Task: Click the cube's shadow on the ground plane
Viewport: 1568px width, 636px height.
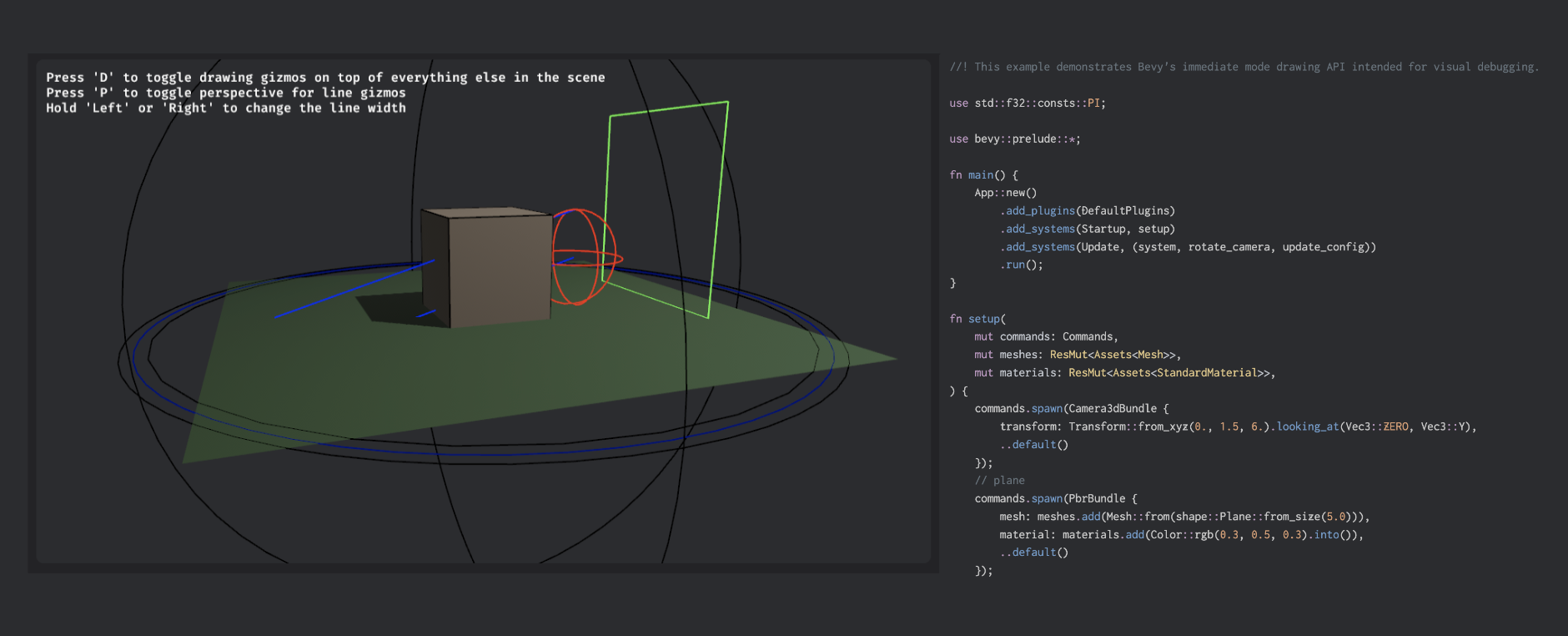Action: click(x=392, y=309)
